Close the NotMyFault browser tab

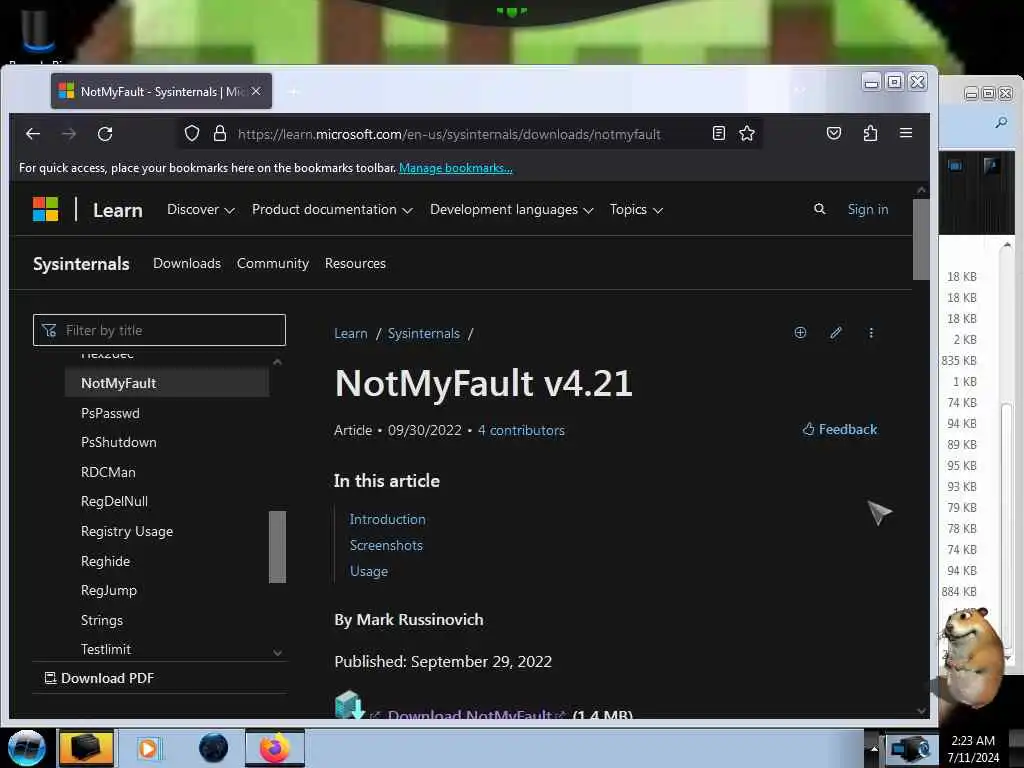[x=256, y=91]
